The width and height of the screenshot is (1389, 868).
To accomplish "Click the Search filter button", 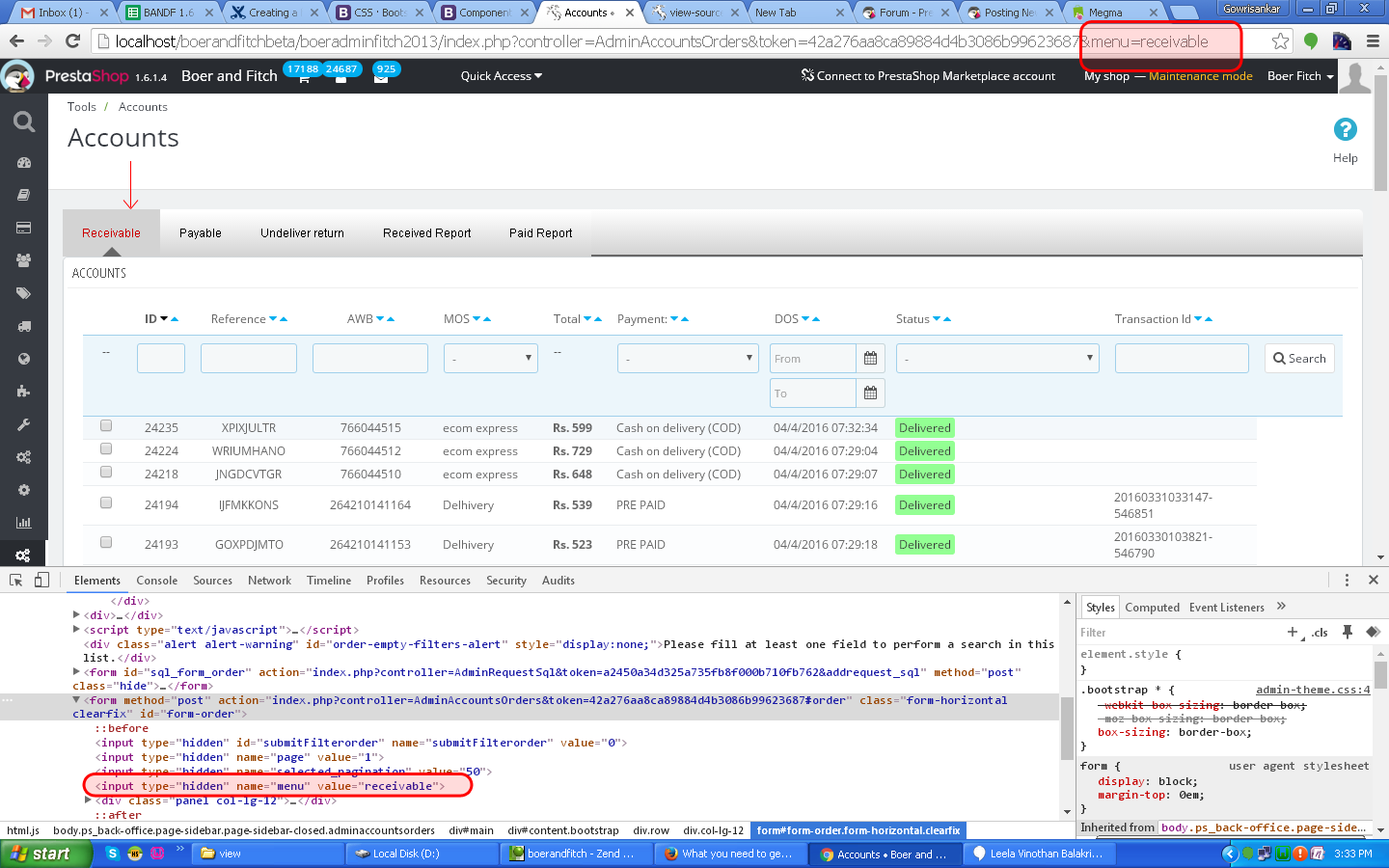I will click(1299, 359).
